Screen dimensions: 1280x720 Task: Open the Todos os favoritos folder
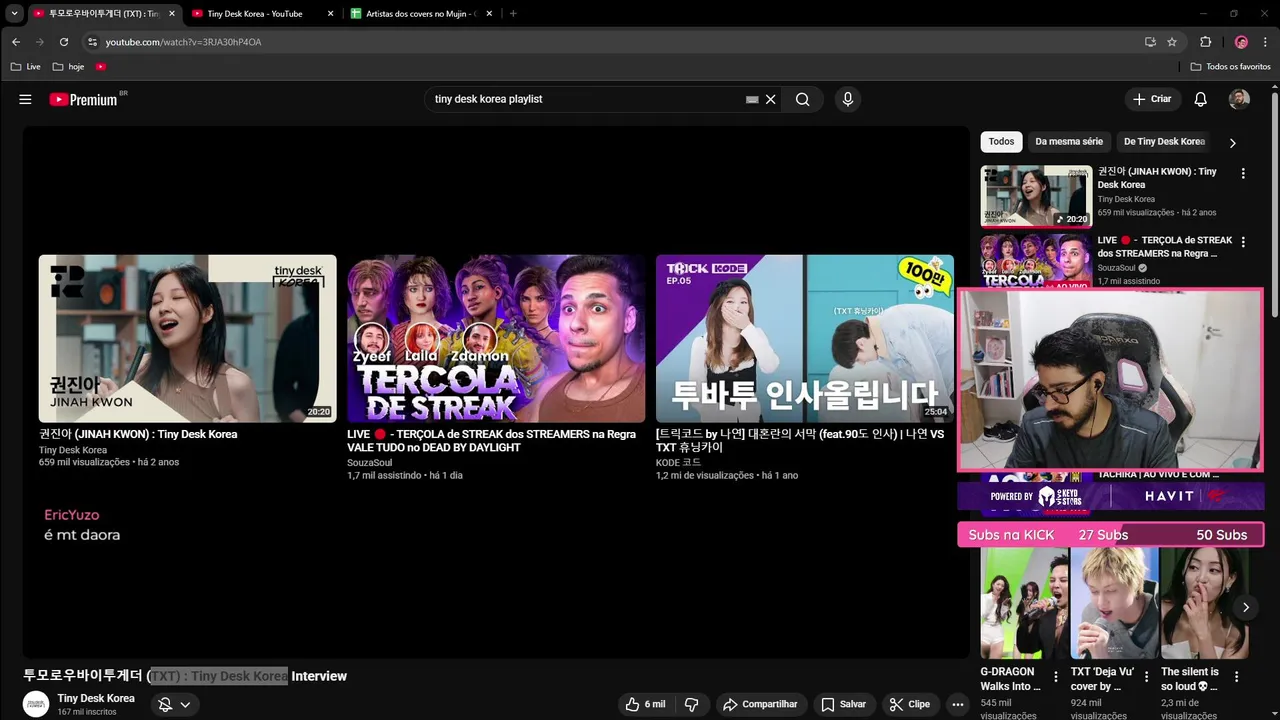(1230, 66)
